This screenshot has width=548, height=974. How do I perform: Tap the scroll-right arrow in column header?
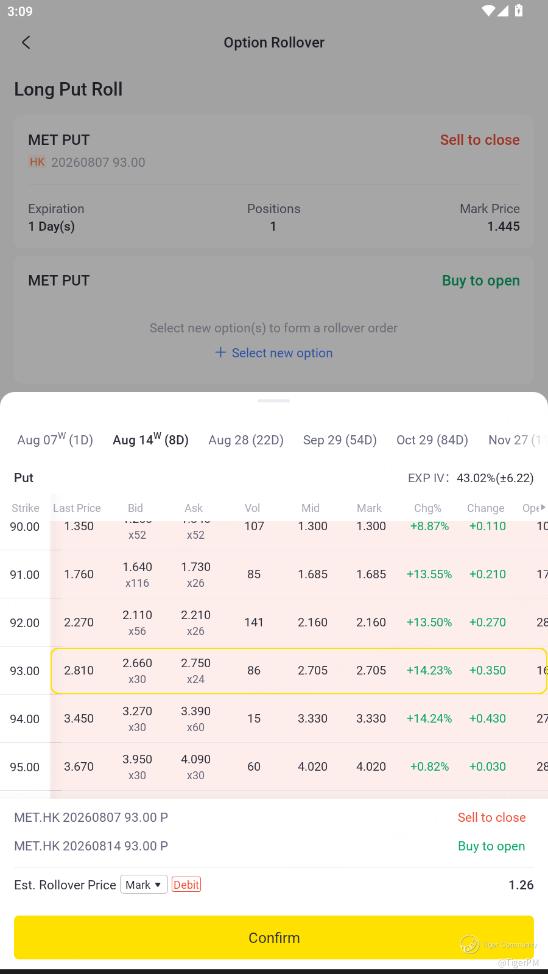pyautogui.click(x=543, y=507)
